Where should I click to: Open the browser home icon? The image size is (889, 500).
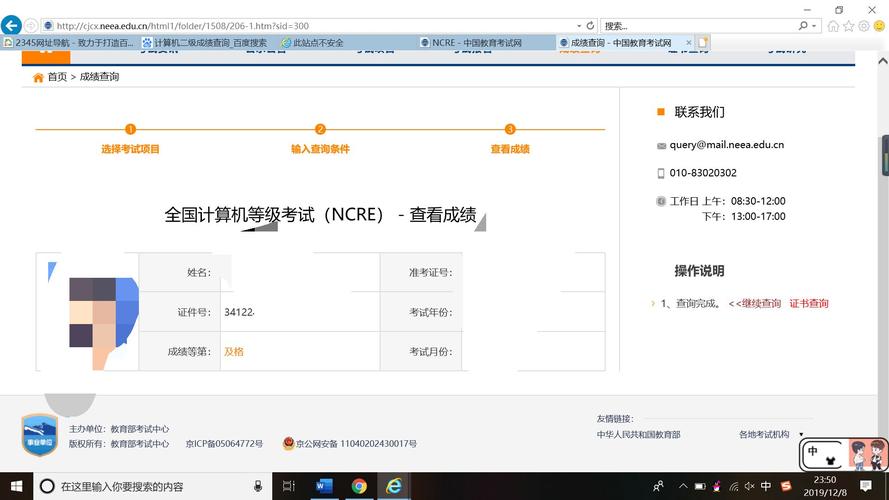pyautogui.click(x=833, y=26)
